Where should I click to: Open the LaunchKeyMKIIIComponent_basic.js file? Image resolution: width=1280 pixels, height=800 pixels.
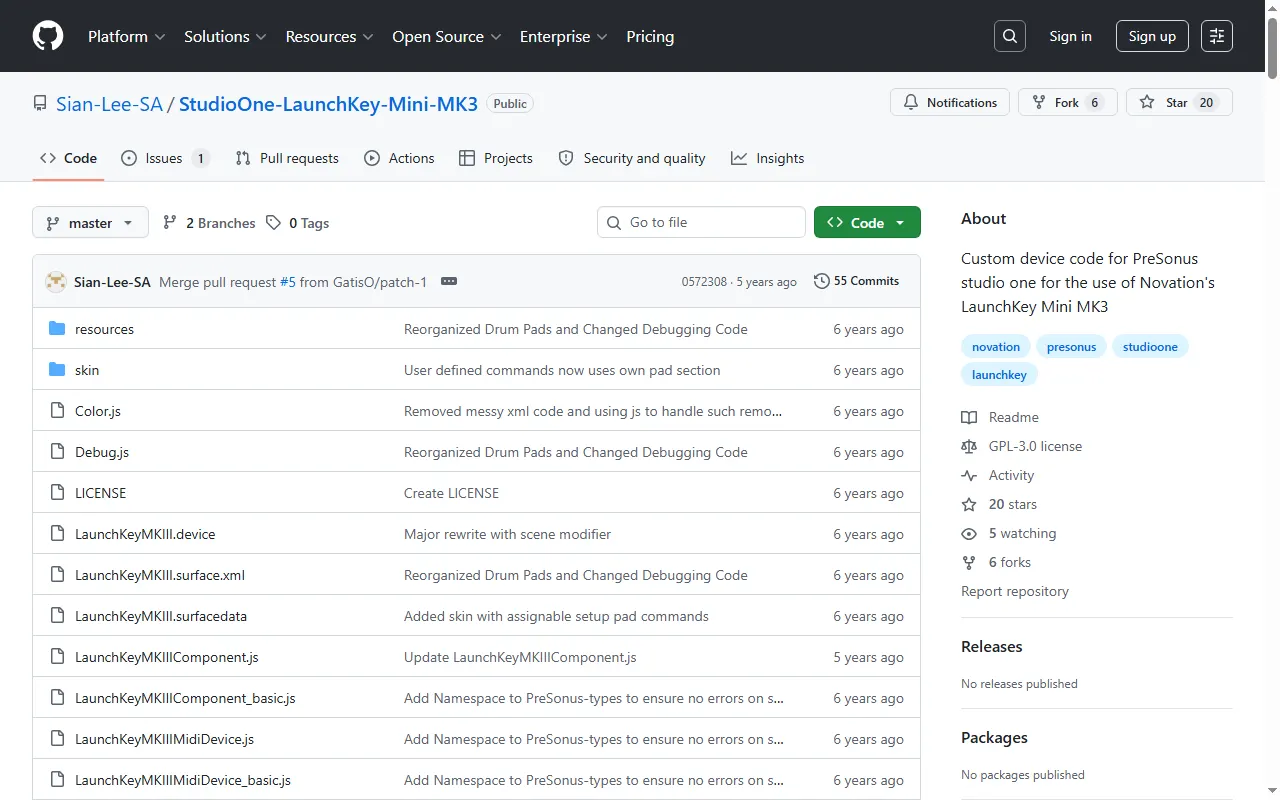(x=185, y=698)
